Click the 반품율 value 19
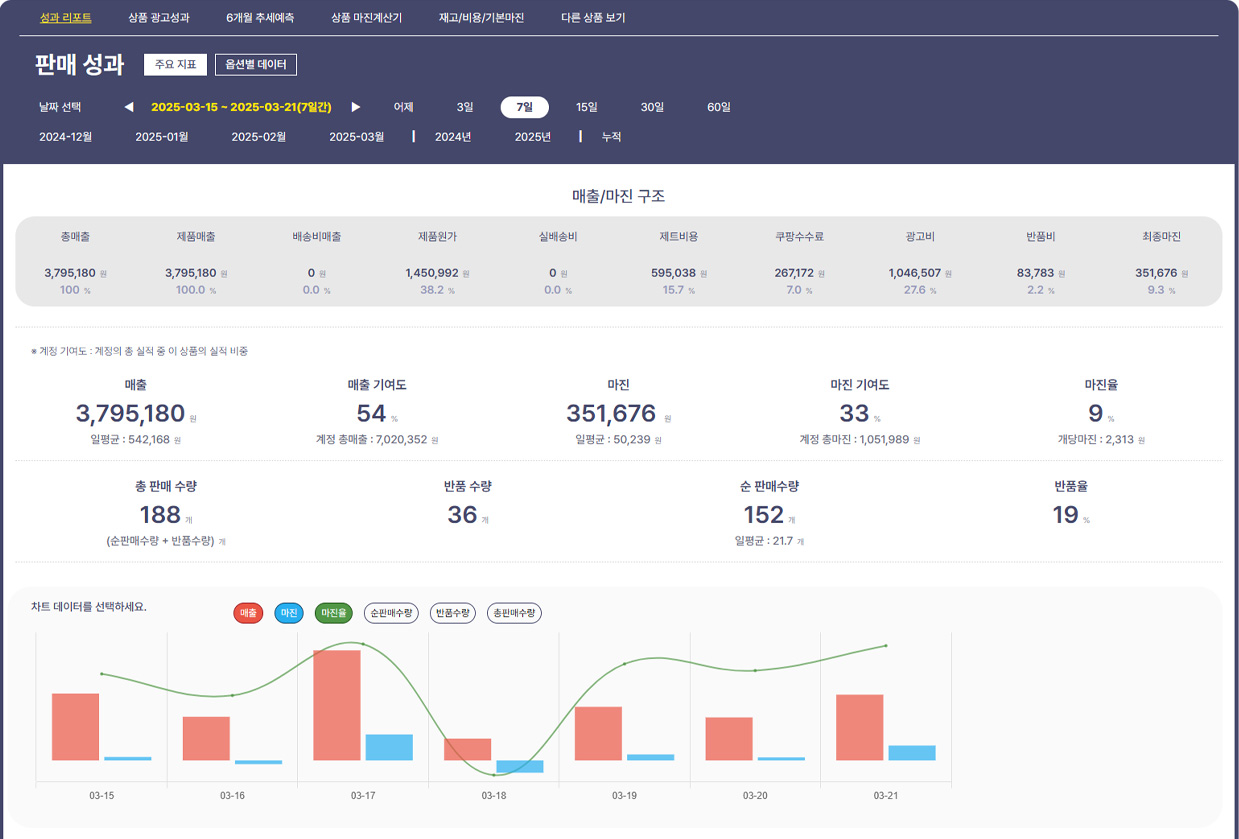The height and width of the screenshot is (839, 1239). click(x=1065, y=515)
